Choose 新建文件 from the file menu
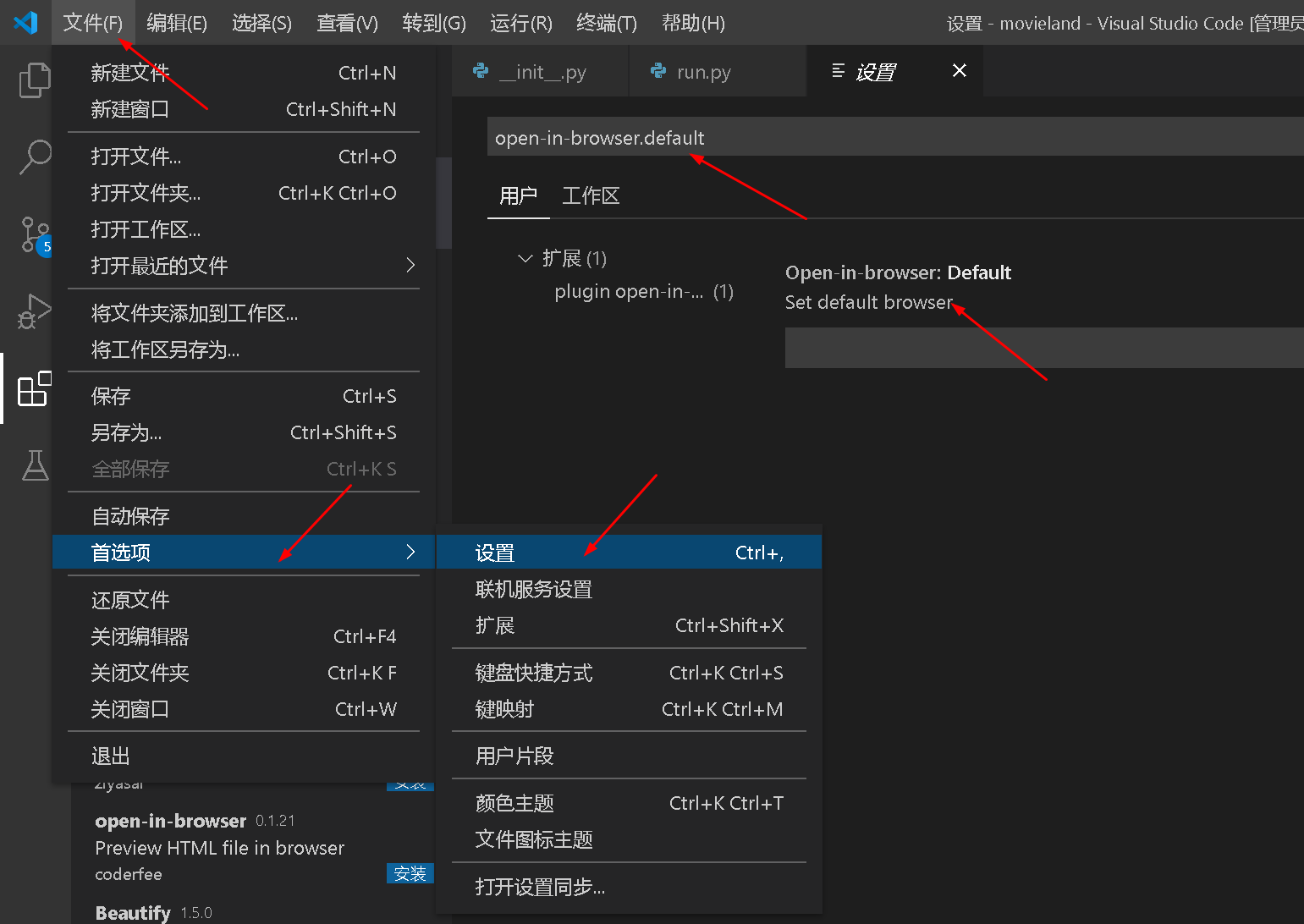 (244, 73)
